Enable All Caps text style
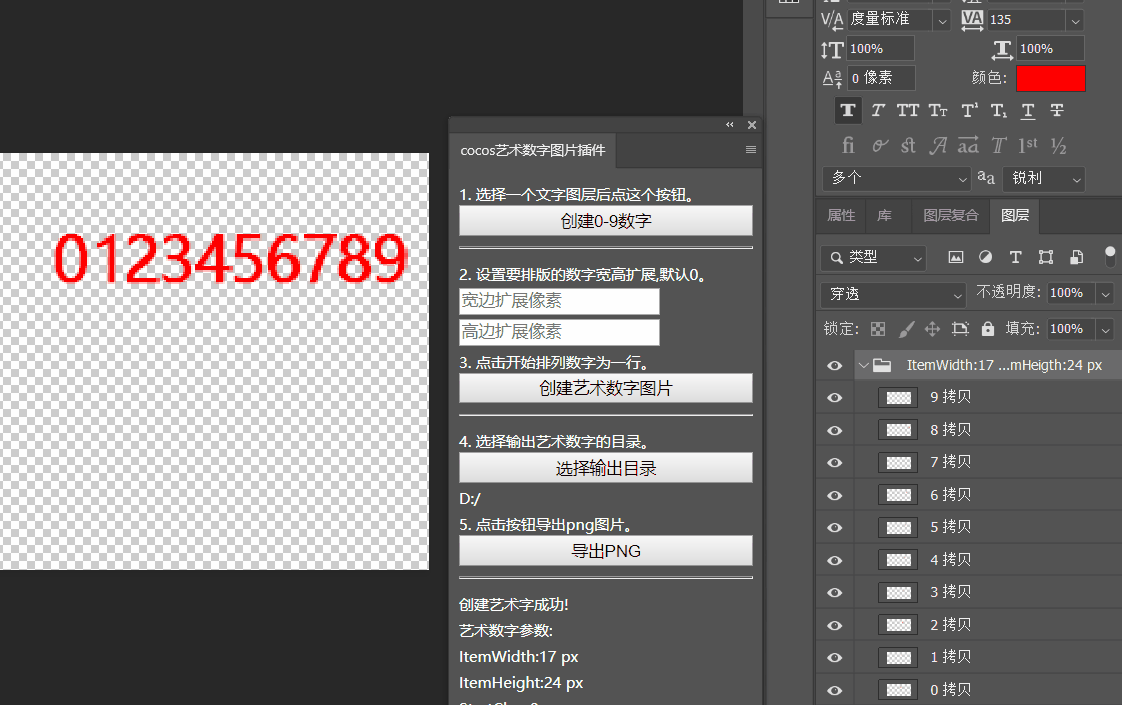Viewport: 1122px width, 705px height. [908, 110]
